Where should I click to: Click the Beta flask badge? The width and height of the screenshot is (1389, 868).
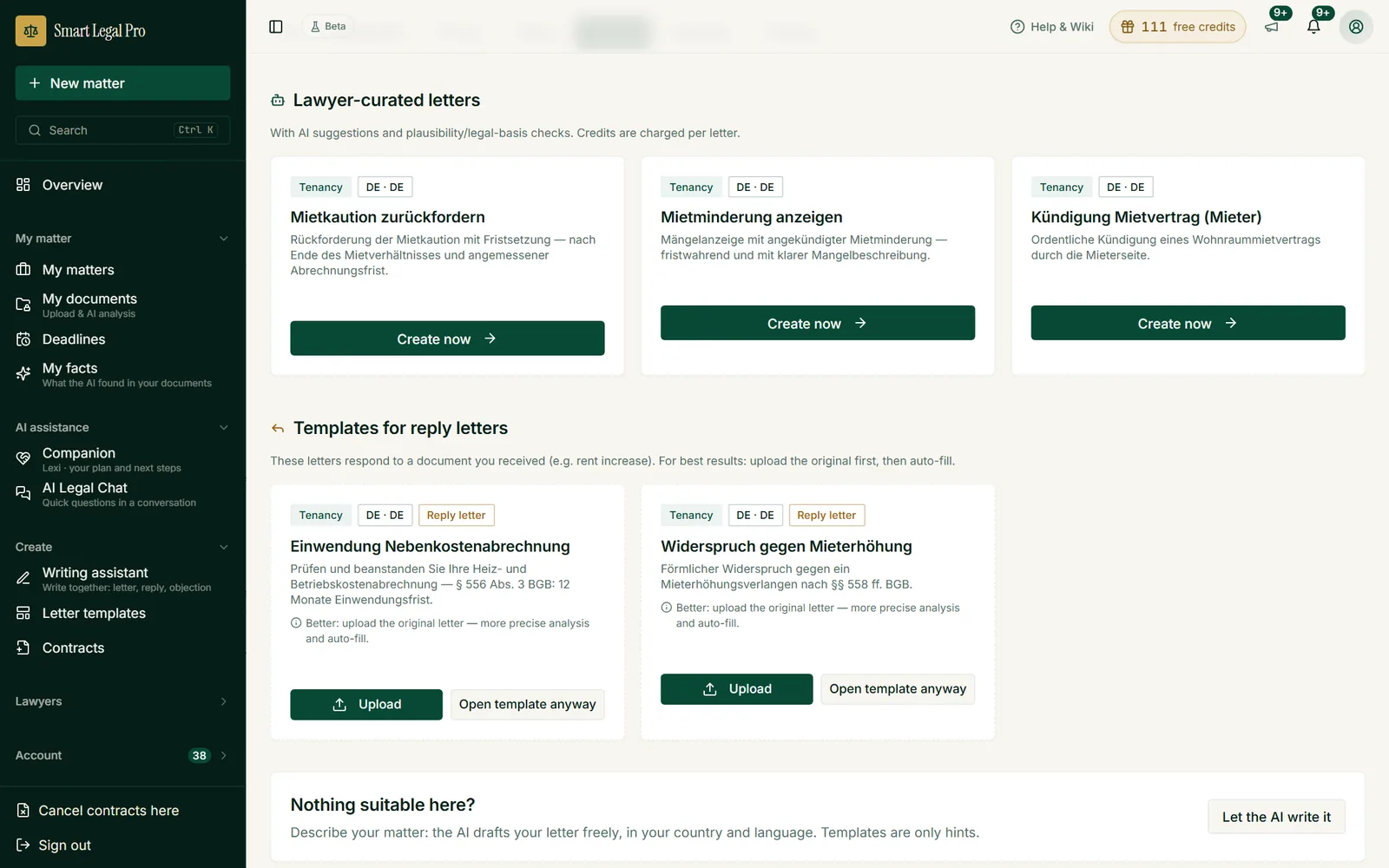coord(328,27)
